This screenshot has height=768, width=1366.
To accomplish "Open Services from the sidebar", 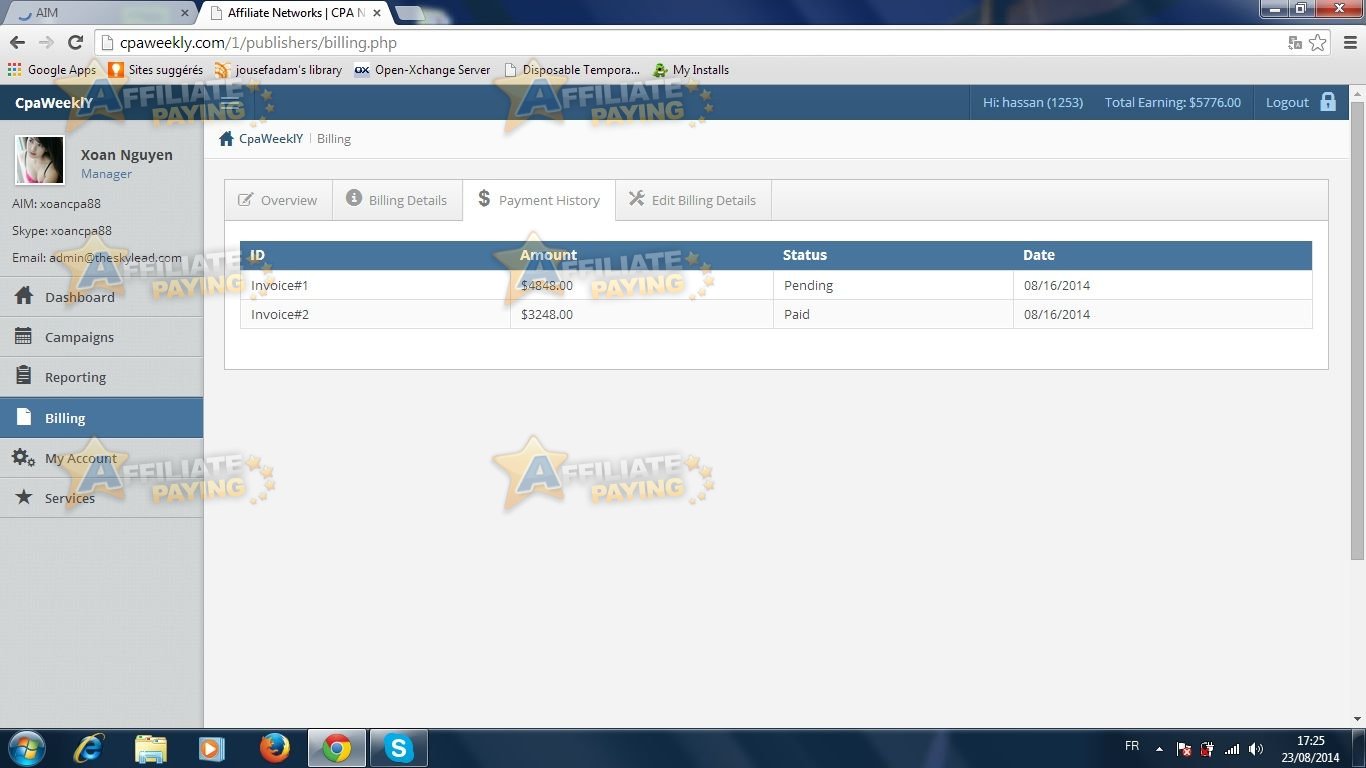I will click(x=101, y=498).
